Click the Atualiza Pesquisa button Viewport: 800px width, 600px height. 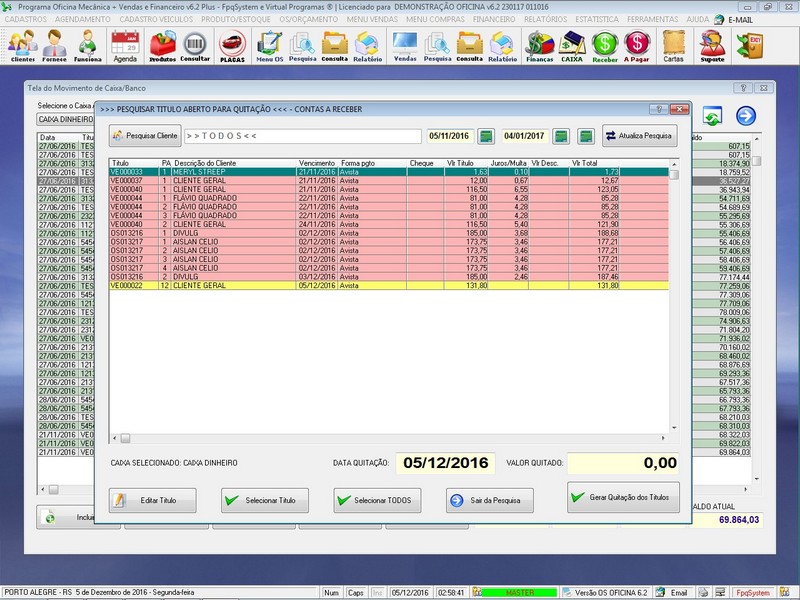coord(640,136)
